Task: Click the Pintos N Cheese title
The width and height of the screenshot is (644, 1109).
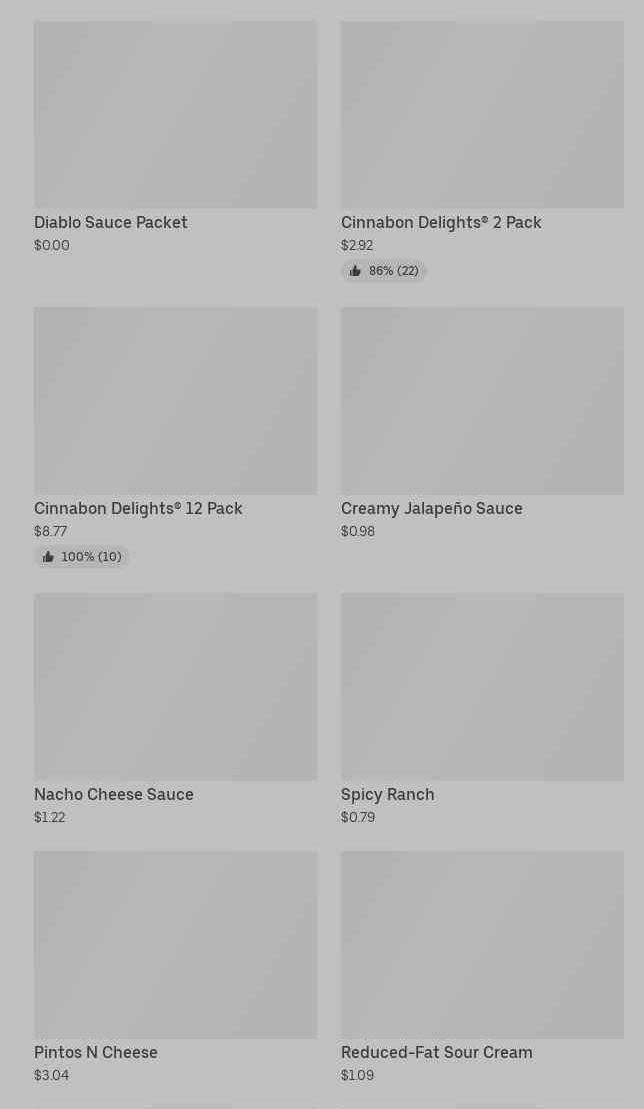Action: coord(96,1052)
